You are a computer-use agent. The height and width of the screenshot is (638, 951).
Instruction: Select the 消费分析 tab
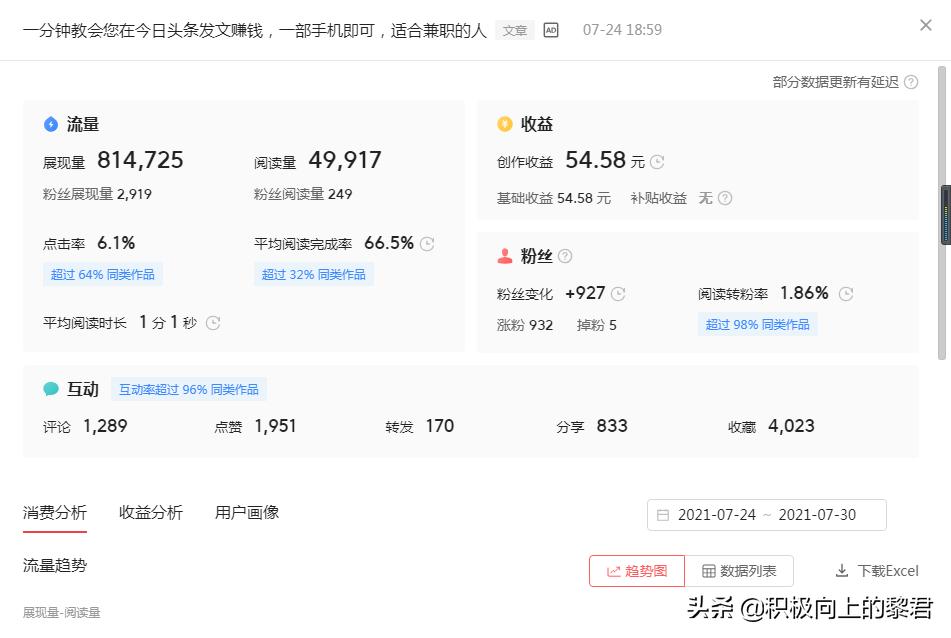(54, 512)
